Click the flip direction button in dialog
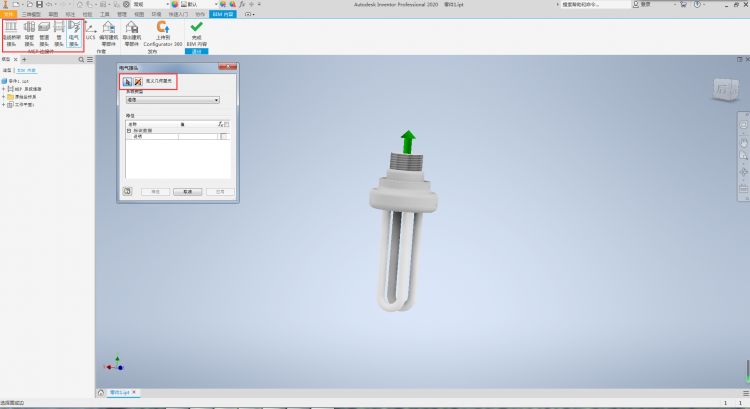750x409 pixels. point(138,82)
